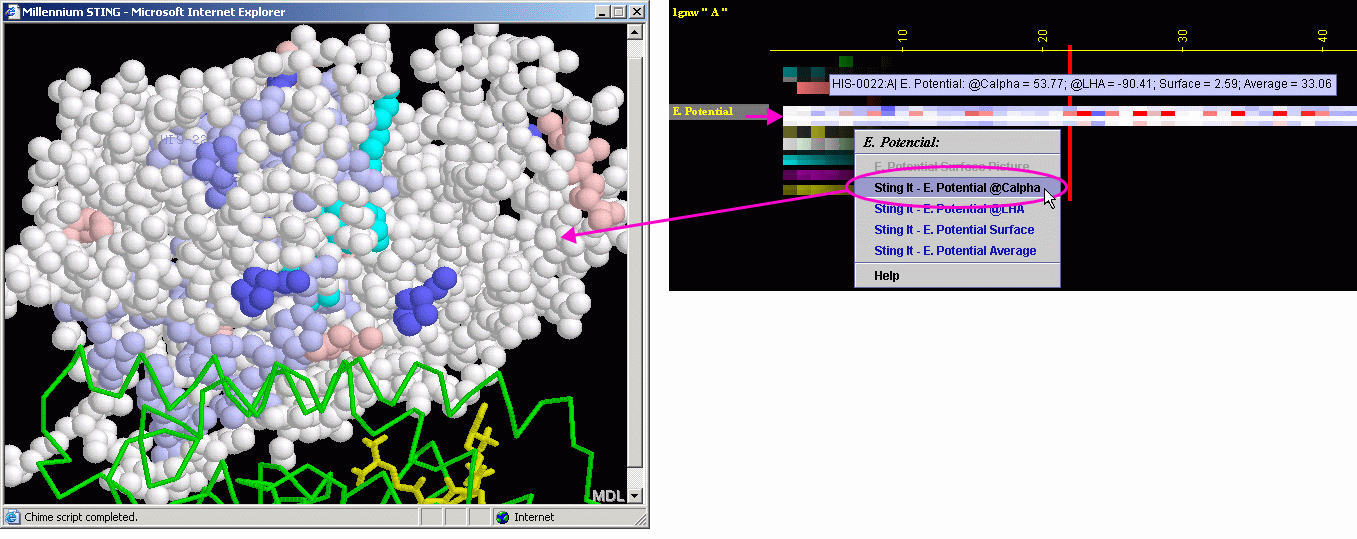
Task: Click the red residue position marker line
Action: tap(1070, 122)
